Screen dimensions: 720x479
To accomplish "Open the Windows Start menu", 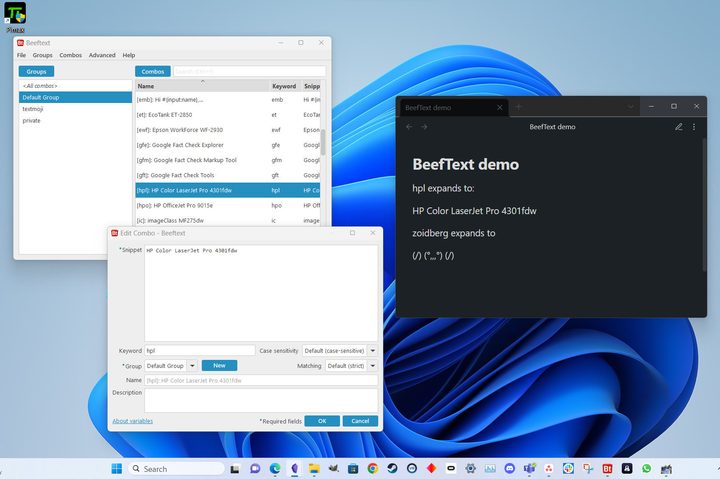I will click(x=117, y=468).
